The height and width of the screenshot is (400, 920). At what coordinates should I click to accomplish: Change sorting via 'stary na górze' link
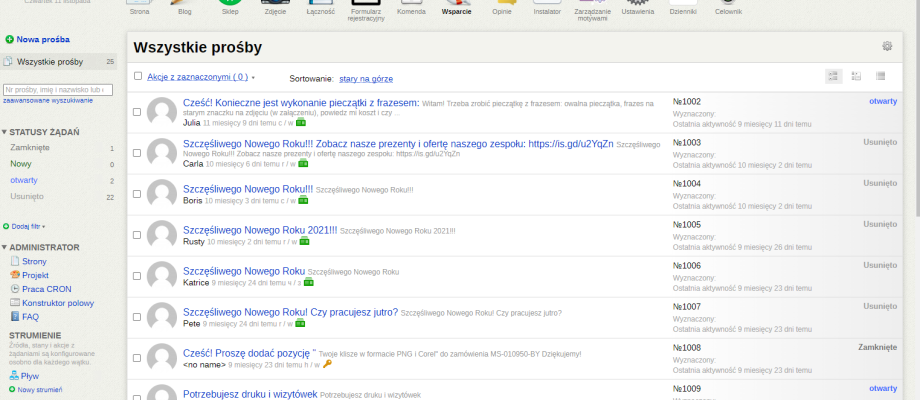pos(367,77)
